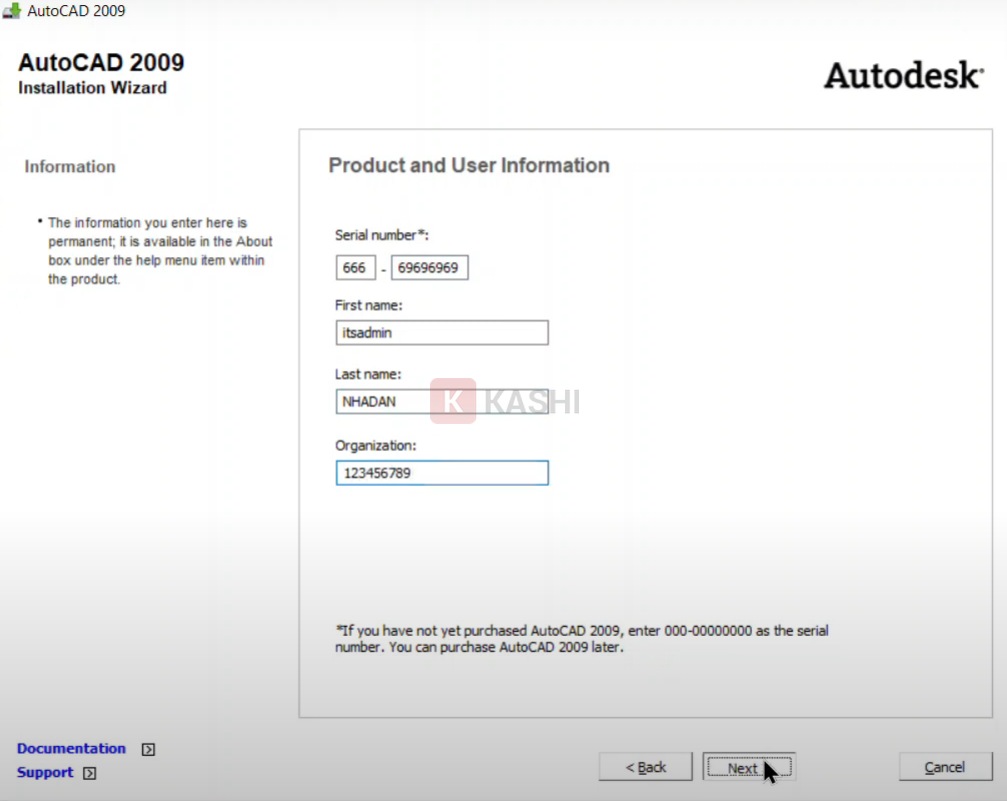1007x801 pixels.
Task: Click the arrow icon beside Support
Action: point(90,773)
